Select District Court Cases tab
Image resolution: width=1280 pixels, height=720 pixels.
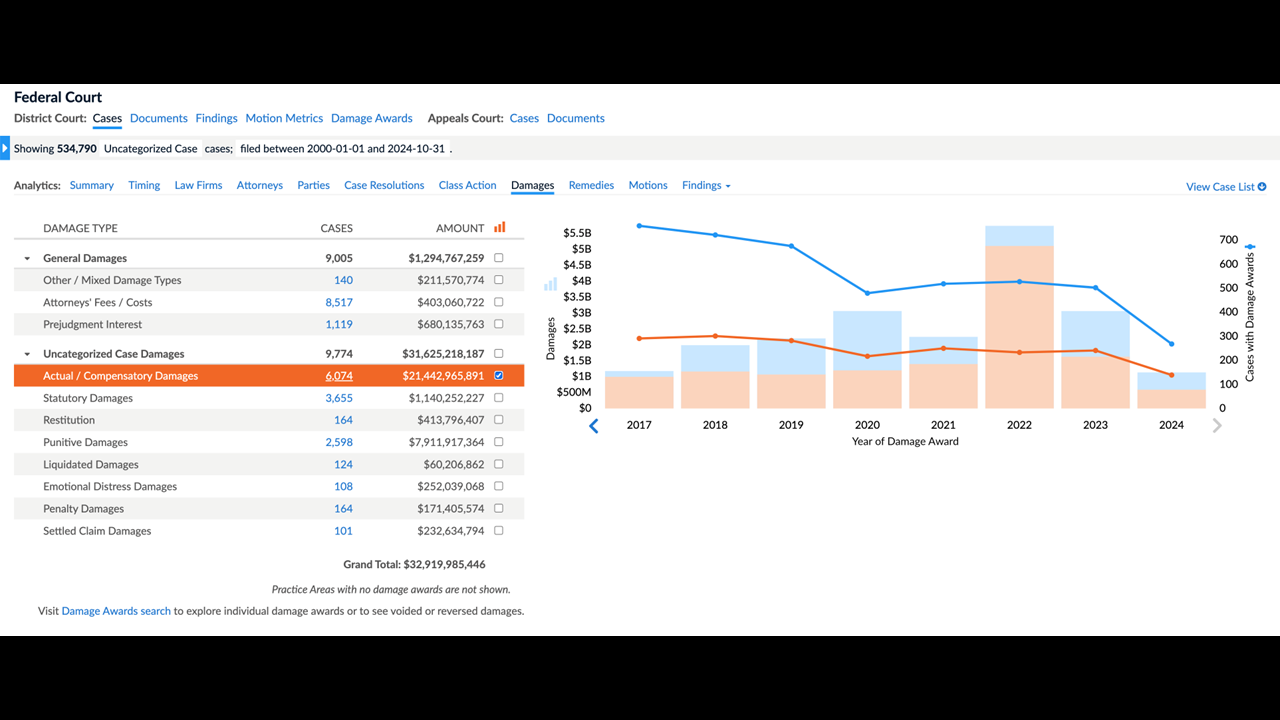tap(107, 118)
